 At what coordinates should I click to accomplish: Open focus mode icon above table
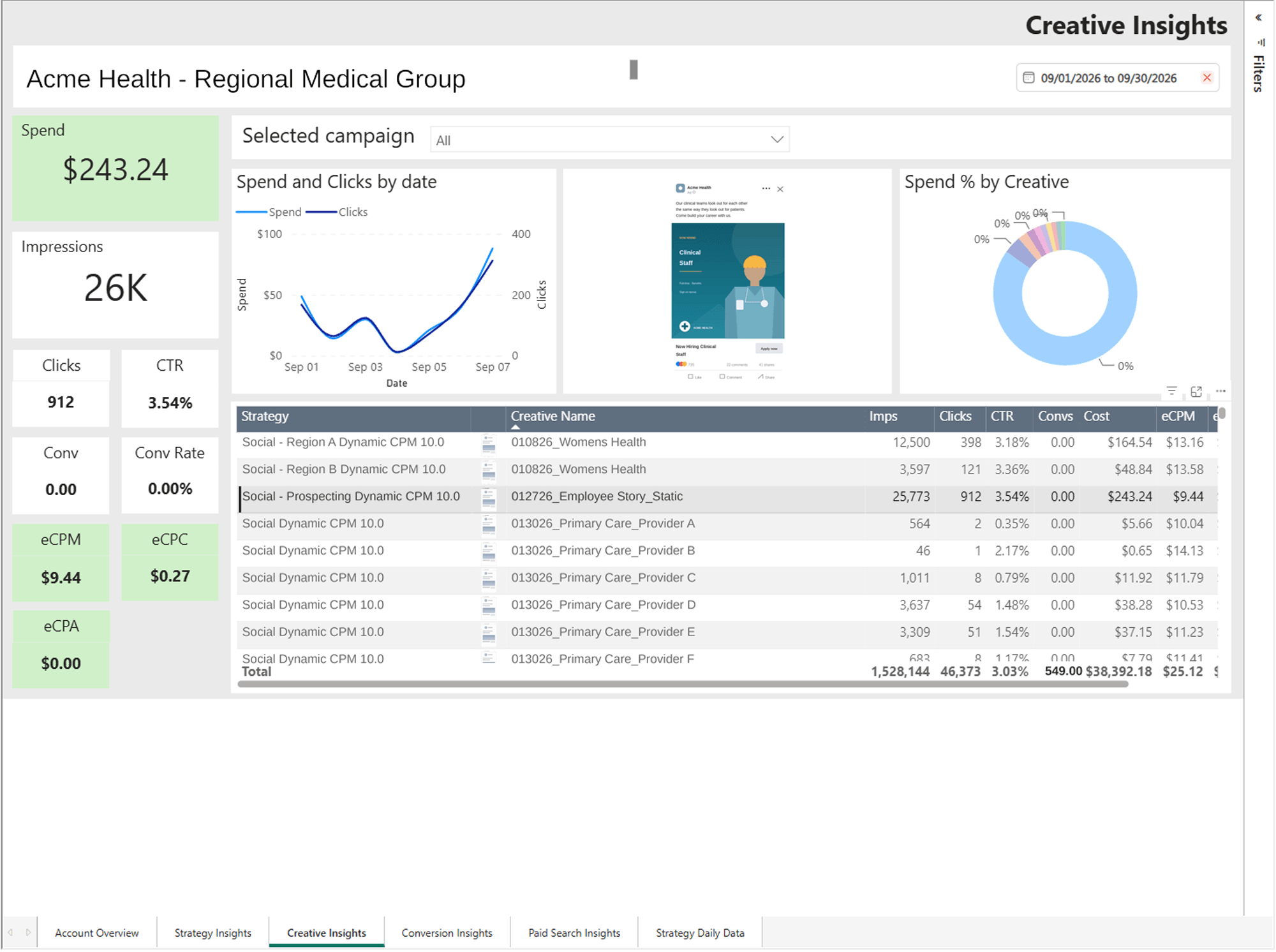click(x=1196, y=391)
